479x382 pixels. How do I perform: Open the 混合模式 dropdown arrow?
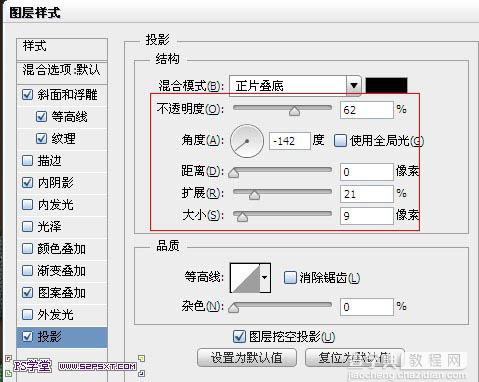tap(354, 86)
